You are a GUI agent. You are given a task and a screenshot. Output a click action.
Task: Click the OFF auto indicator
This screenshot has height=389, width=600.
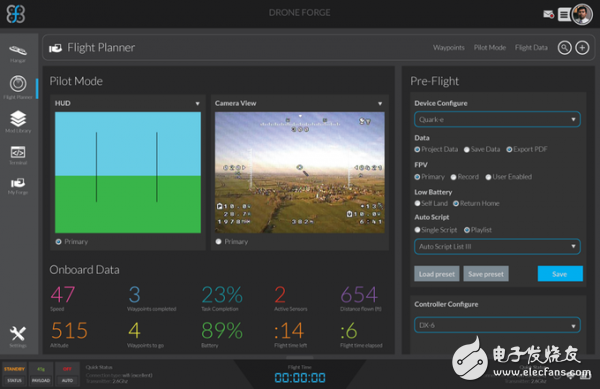point(67,369)
